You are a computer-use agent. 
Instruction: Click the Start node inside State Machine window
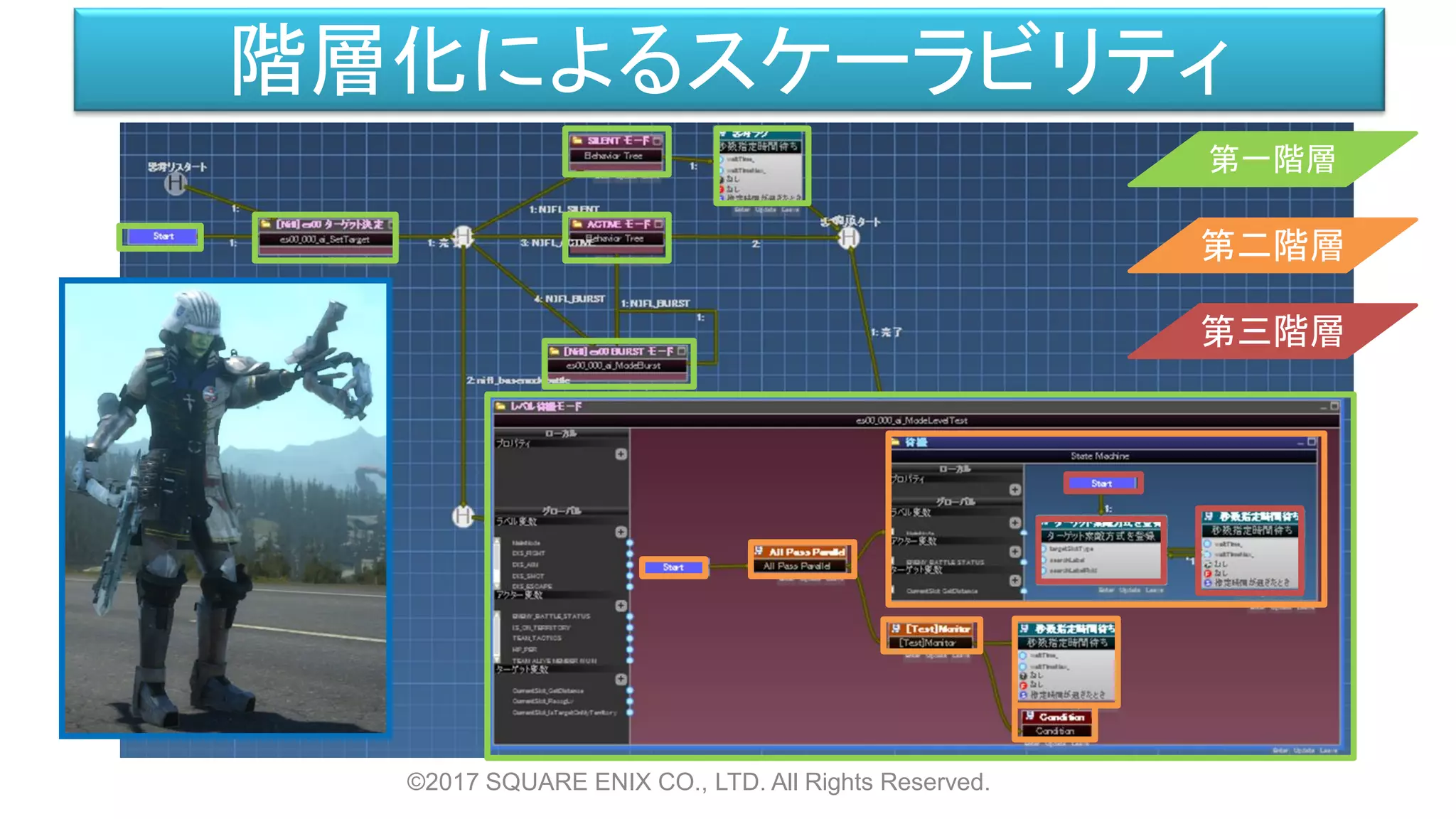tap(1101, 483)
